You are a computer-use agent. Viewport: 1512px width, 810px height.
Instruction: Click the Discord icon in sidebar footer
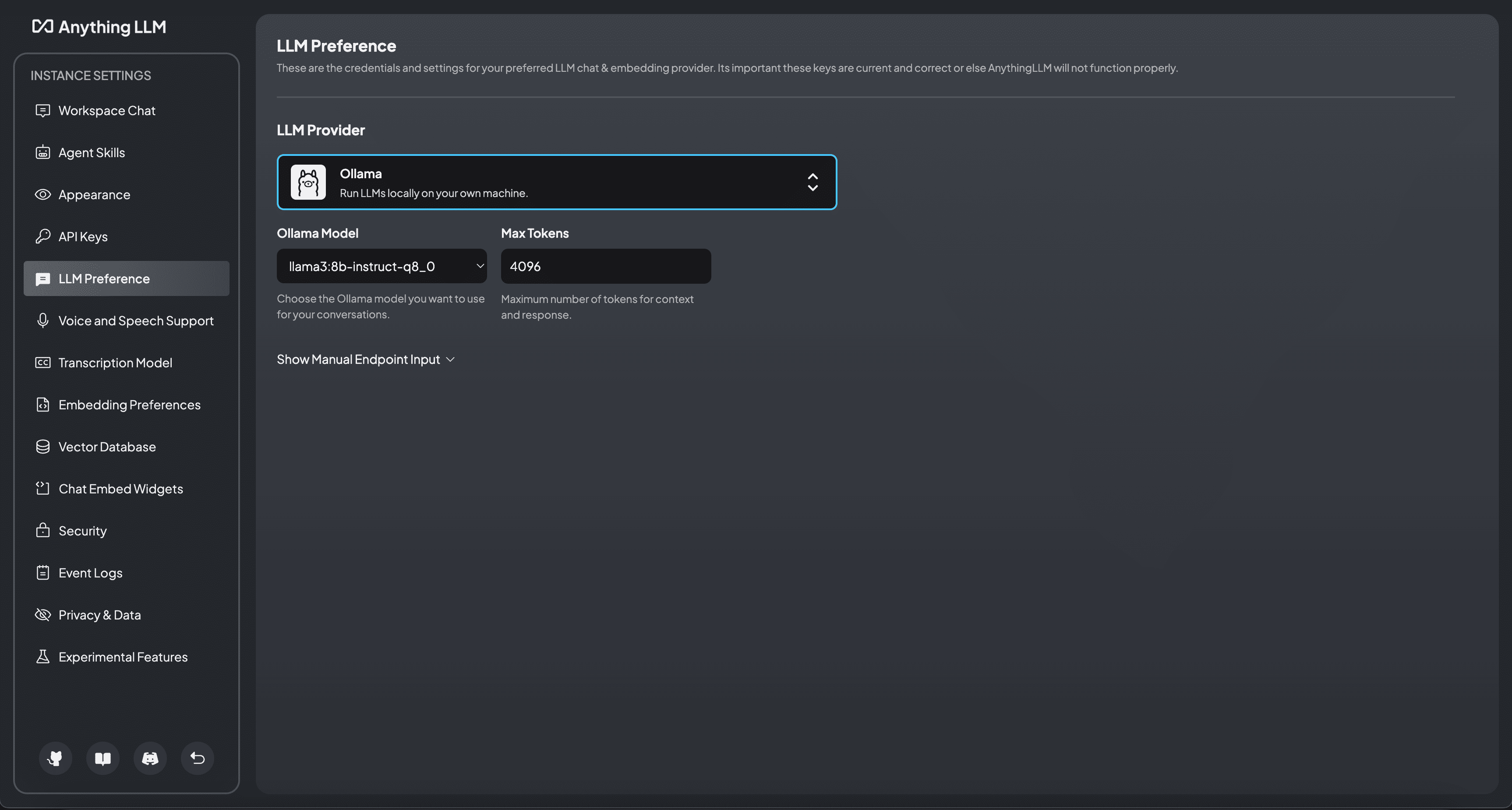pos(150,758)
